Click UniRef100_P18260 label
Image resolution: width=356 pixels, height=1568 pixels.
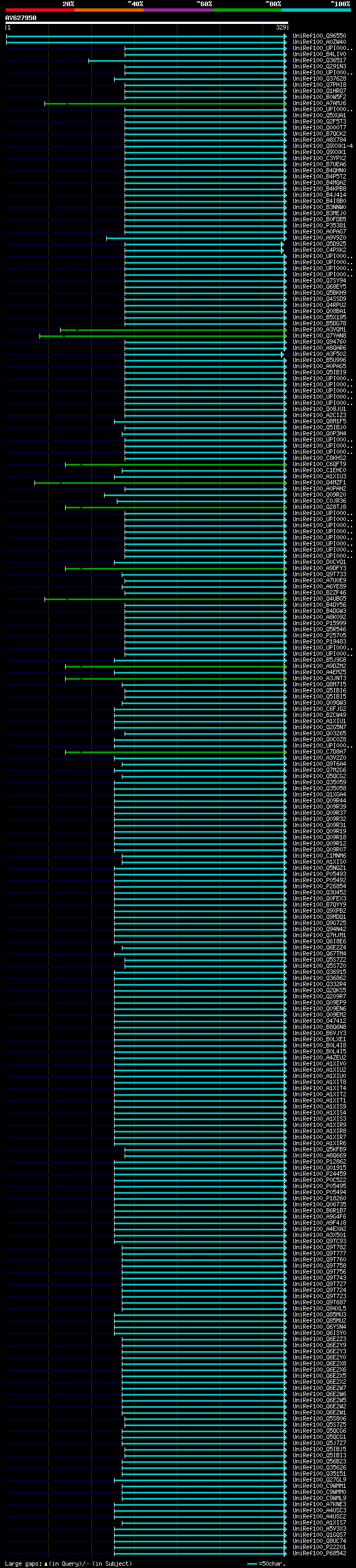coord(319,1199)
